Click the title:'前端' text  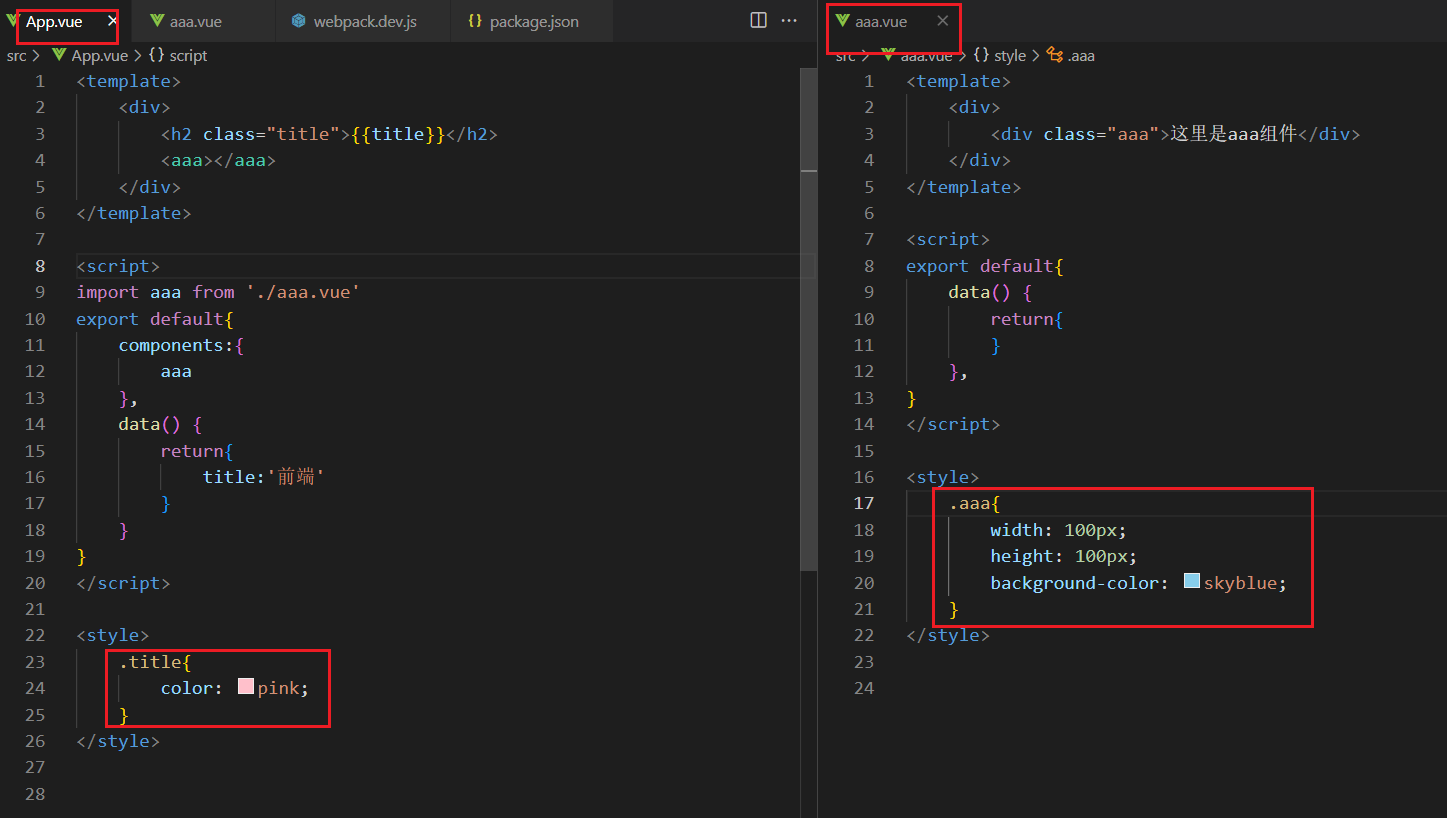(265, 477)
